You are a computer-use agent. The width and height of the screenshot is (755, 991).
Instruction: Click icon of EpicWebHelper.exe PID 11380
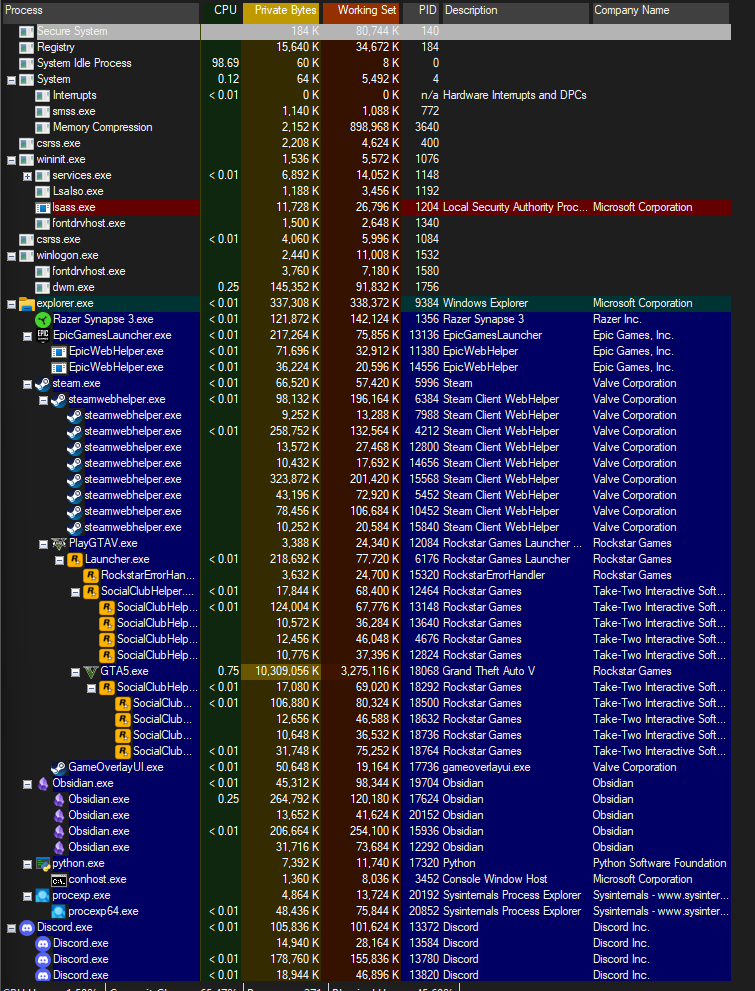point(59,352)
